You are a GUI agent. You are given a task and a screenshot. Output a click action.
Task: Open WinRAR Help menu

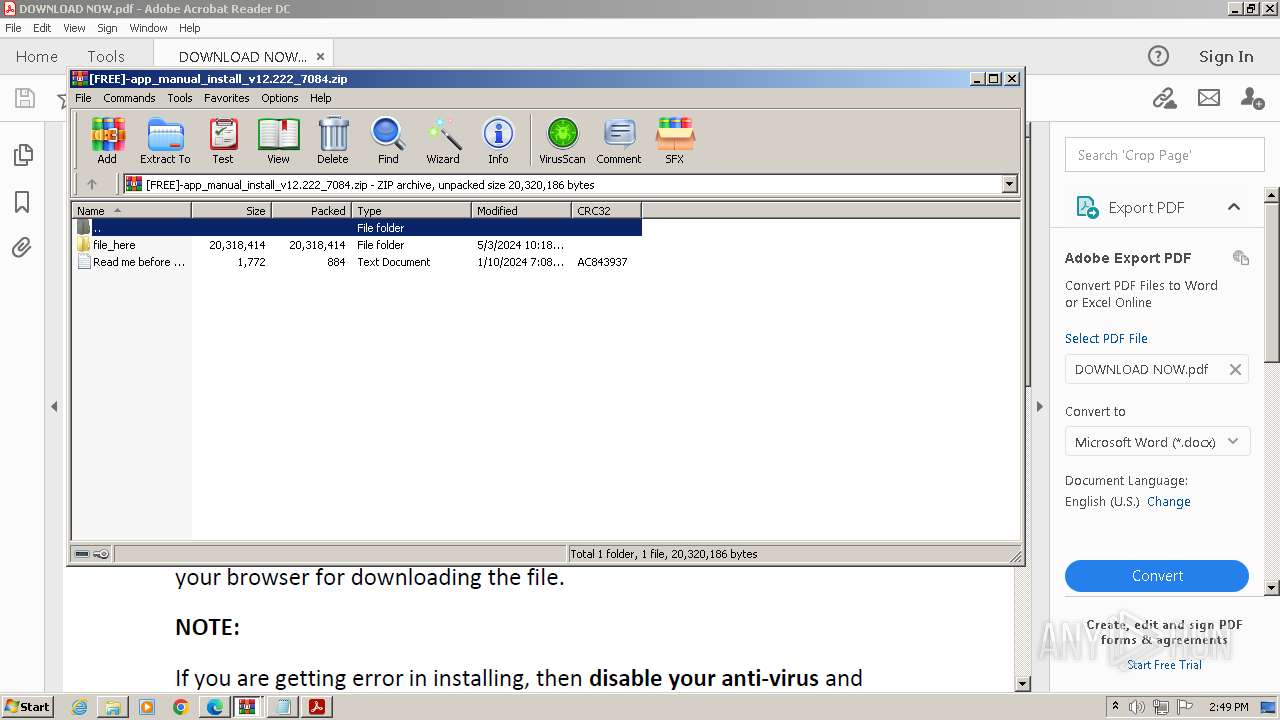coord(321,98)
